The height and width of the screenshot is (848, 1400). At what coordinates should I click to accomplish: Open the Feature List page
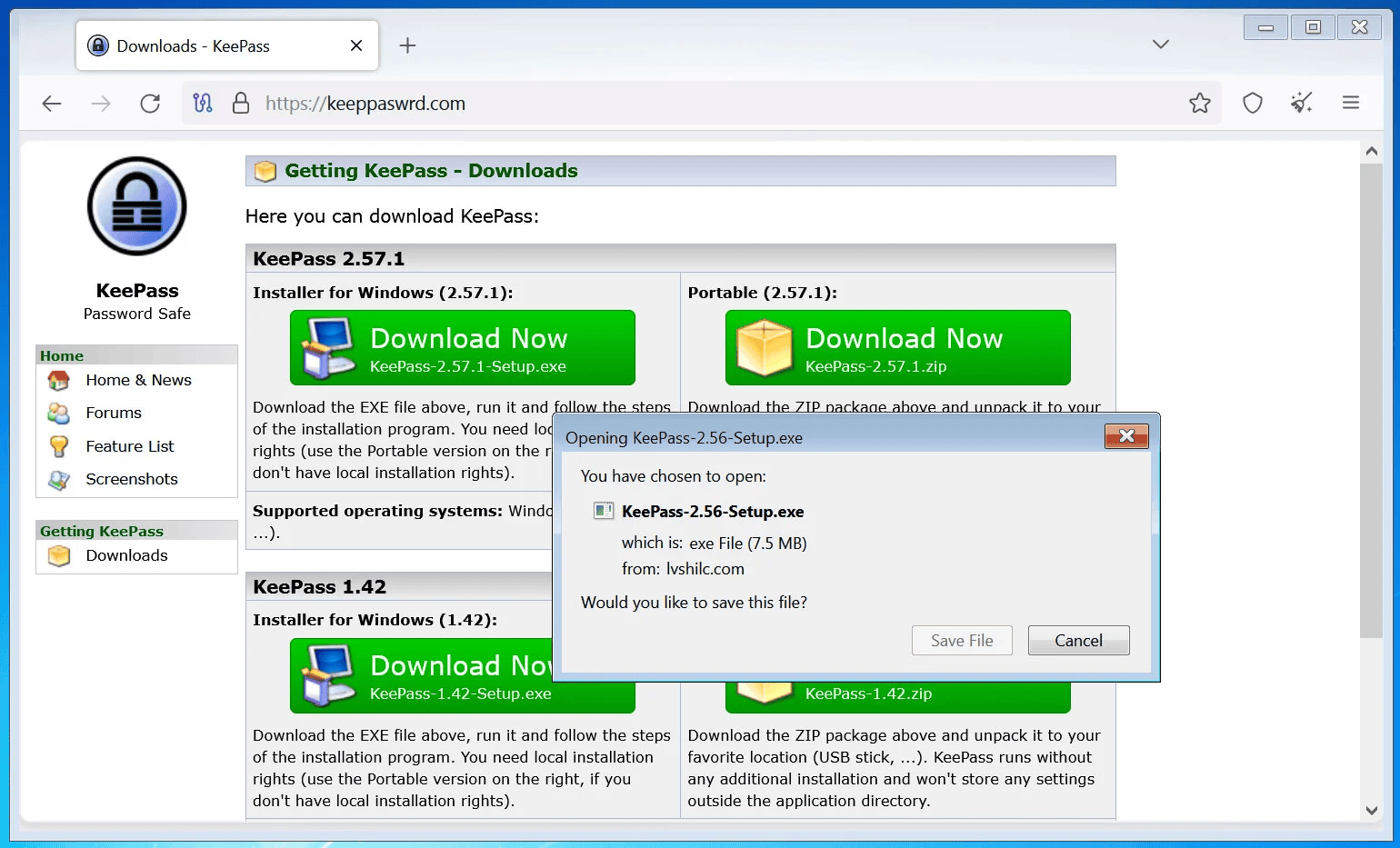point(128,445)
